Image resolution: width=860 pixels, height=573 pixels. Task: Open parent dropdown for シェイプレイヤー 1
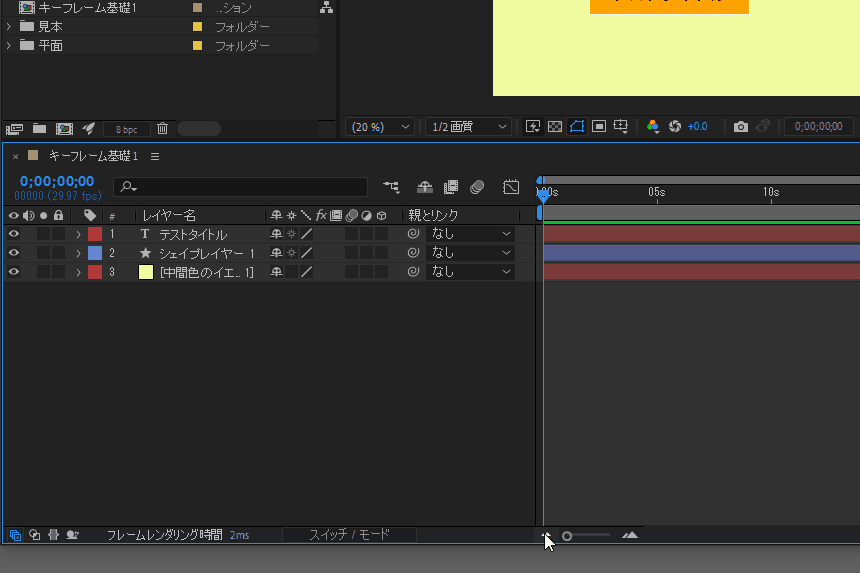(x=470, y=253)
